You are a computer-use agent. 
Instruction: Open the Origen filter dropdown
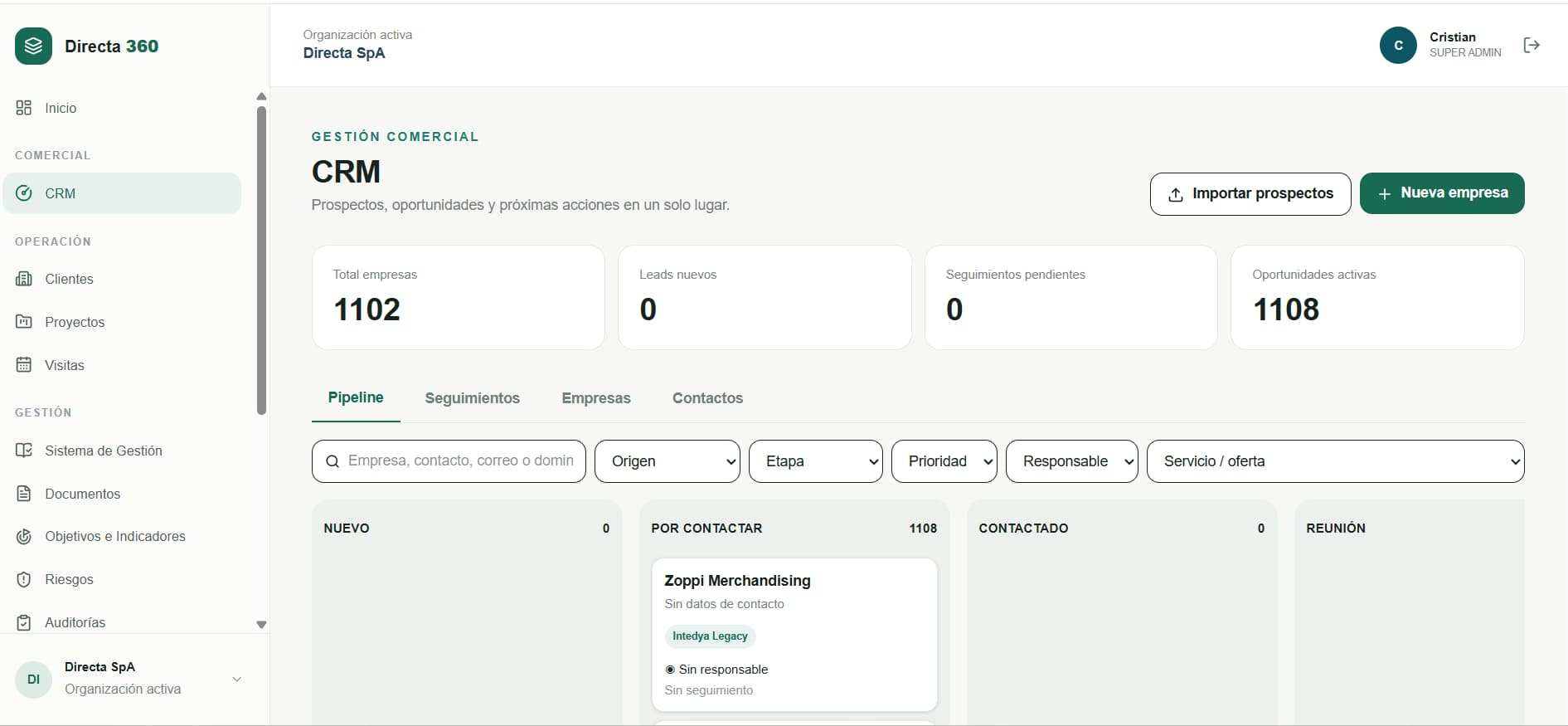[x=667, y=461]
